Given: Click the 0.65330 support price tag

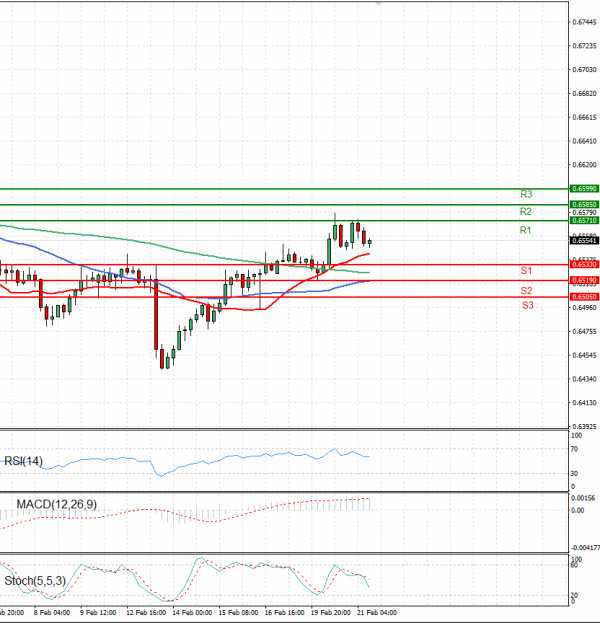Looking at the screenshot, I should click(x=584, y=264).
